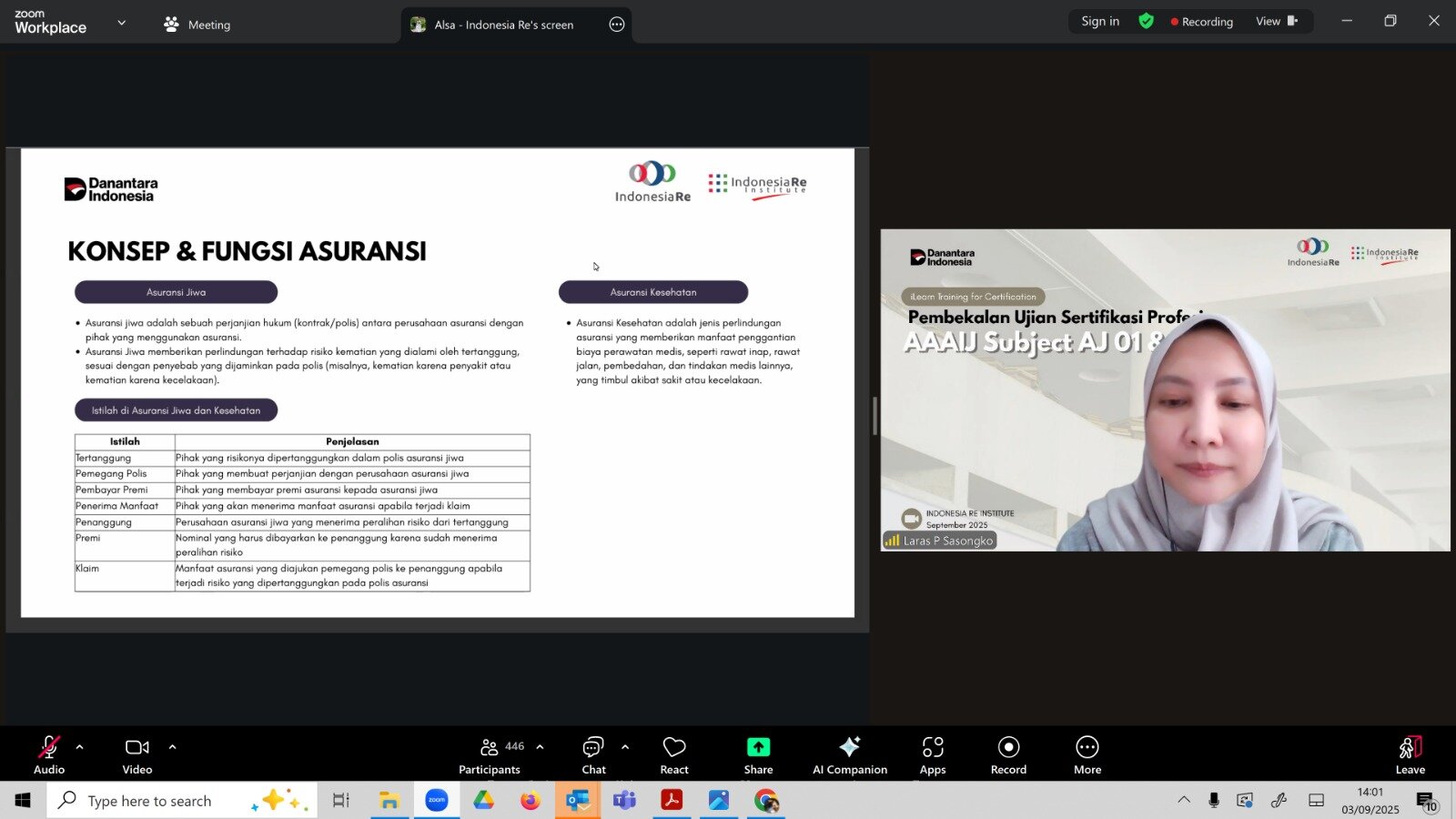Launch the AI Companion
Screen dimensions: 1456x819
tap(849, 755)
